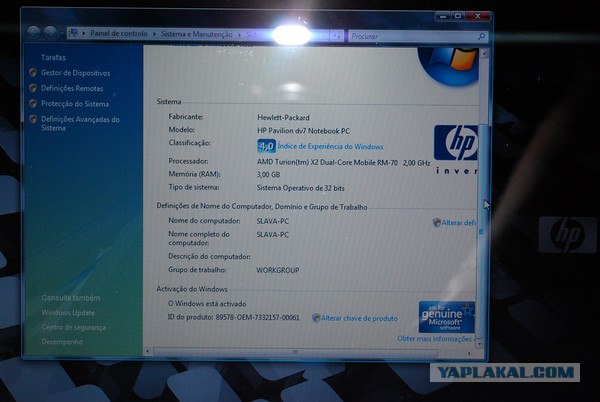Open Índice de Experiência do Windows link
The height and width of the screenshot is (402, 600).
[330, 146]
